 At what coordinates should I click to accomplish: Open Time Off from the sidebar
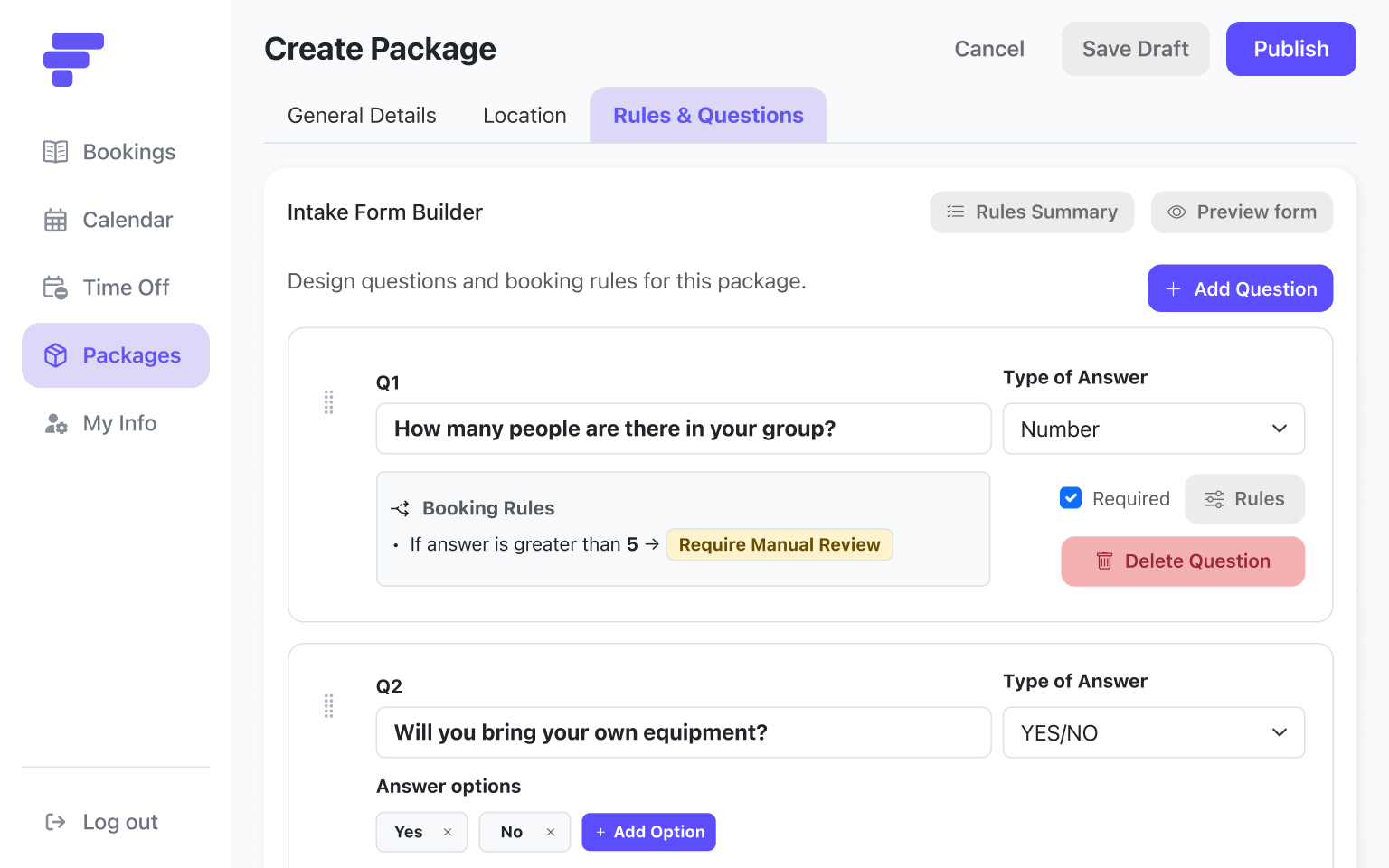[x=116, y=288]
